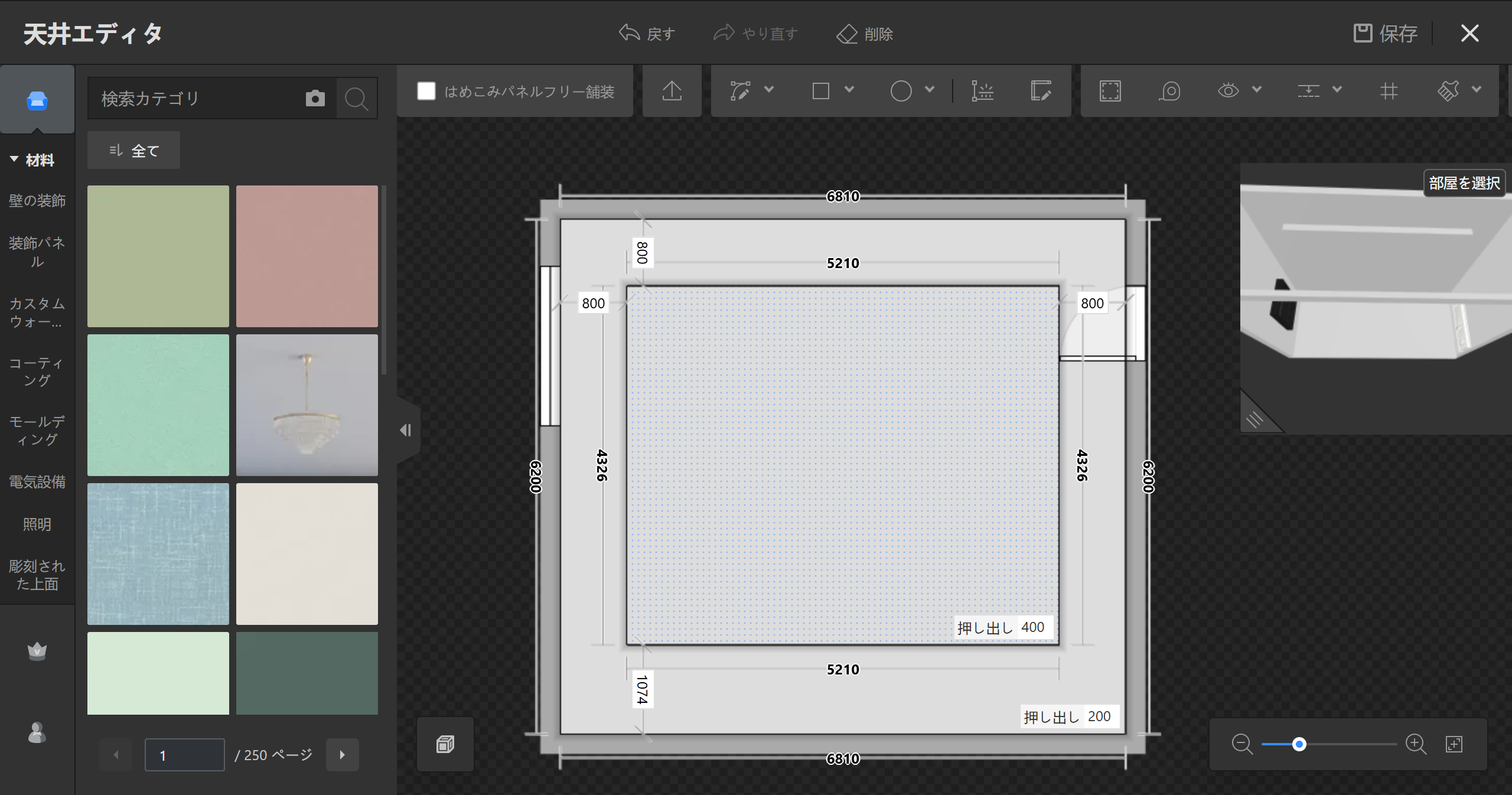
Task: Click the zoom in magnifier icon
Action: click(1416, 744)
